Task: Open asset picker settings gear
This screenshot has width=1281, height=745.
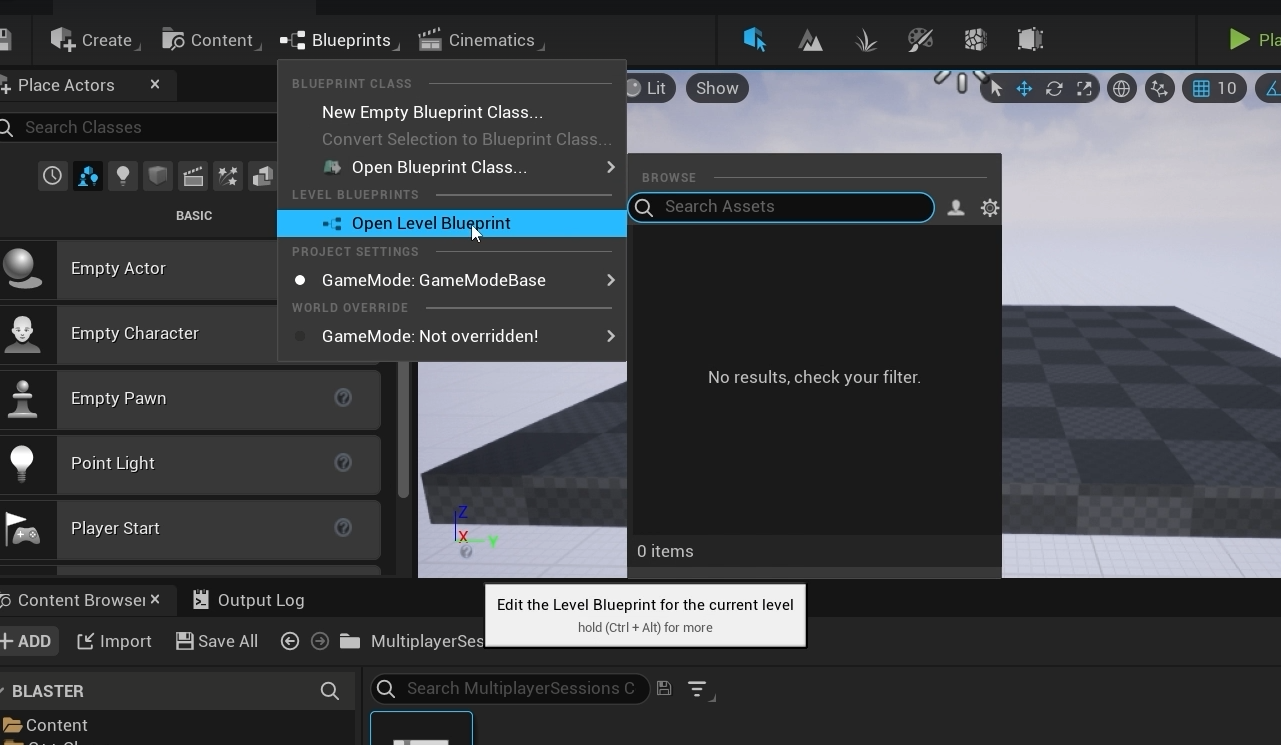Action: coord(990,207)
